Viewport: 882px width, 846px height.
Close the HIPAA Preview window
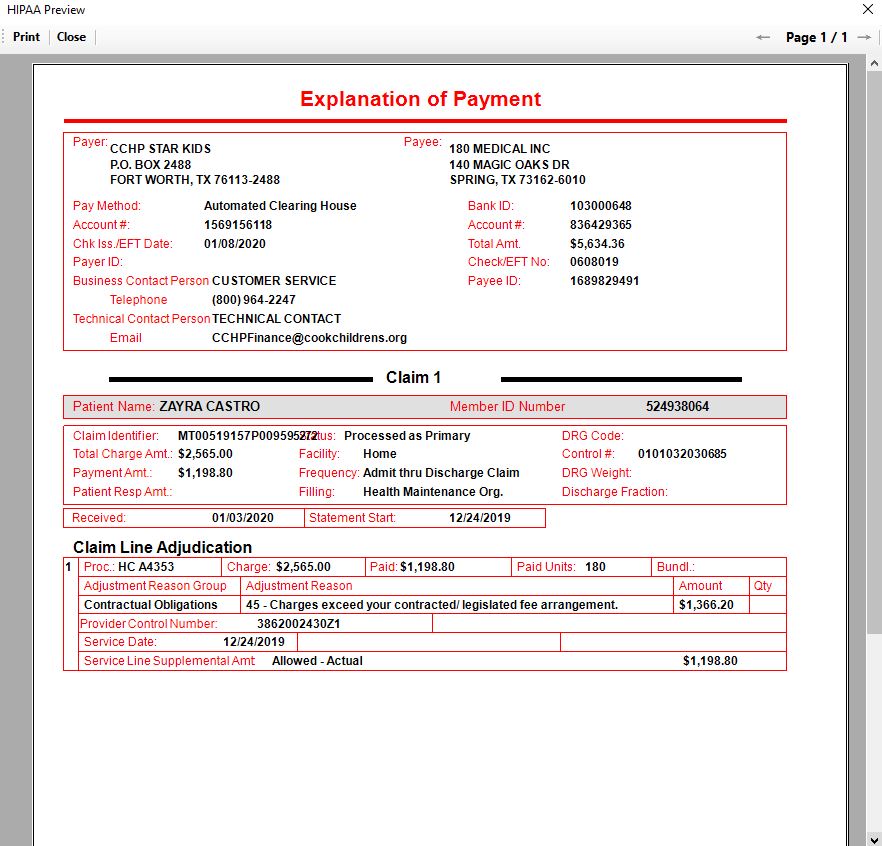pos(868,9)
